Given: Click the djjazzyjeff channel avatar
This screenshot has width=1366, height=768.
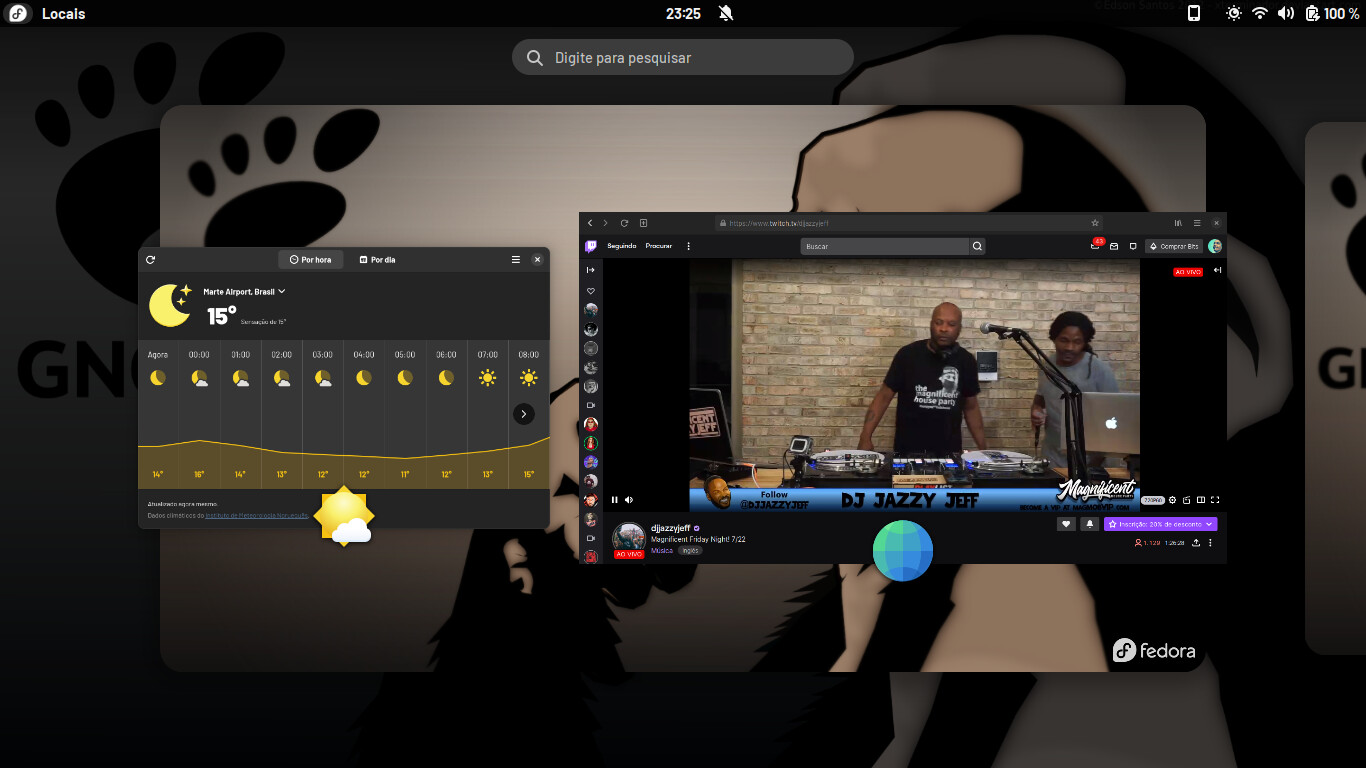Looking at the screenshot, I should coord(629,539).
